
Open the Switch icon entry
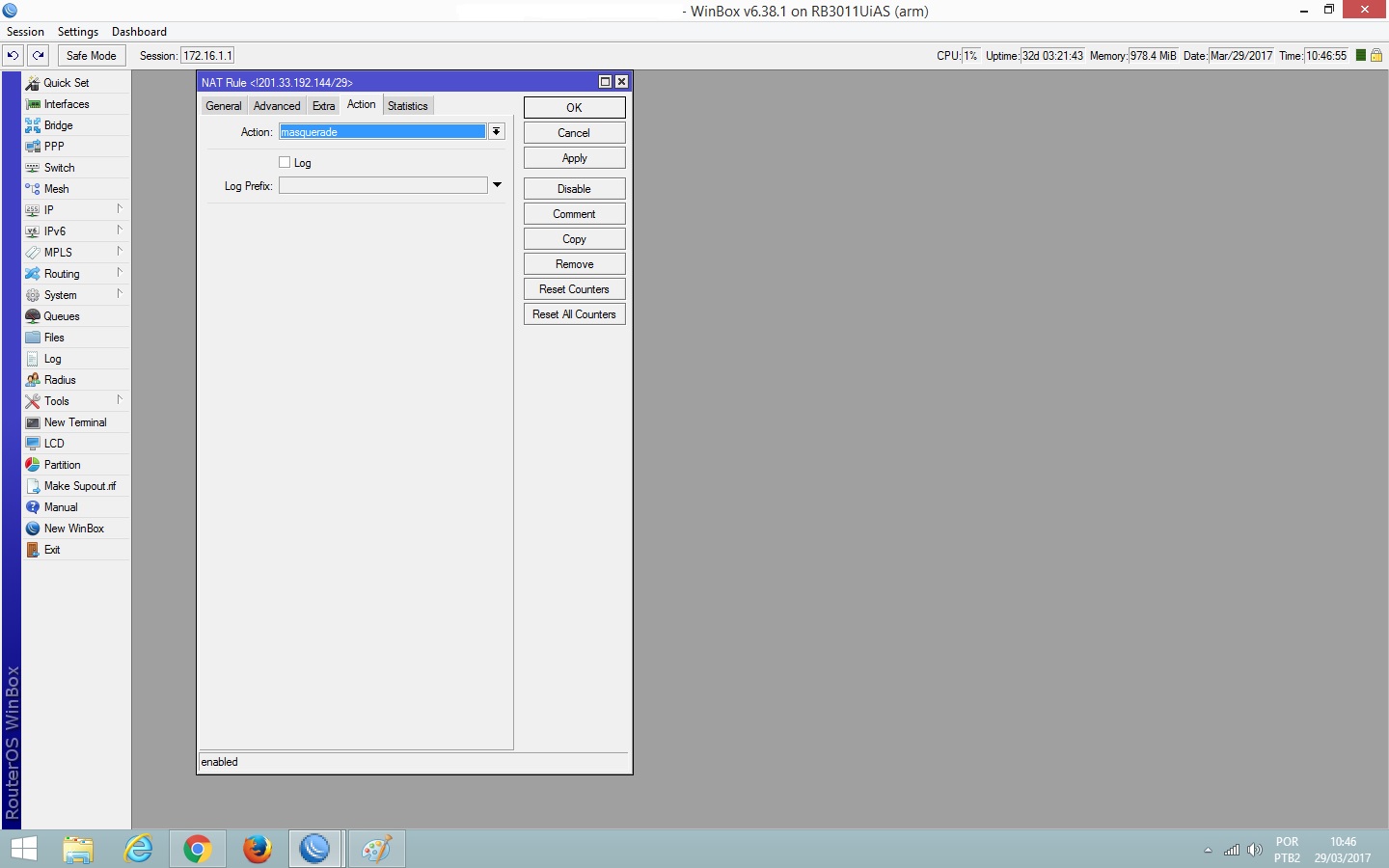click(33, 168)
